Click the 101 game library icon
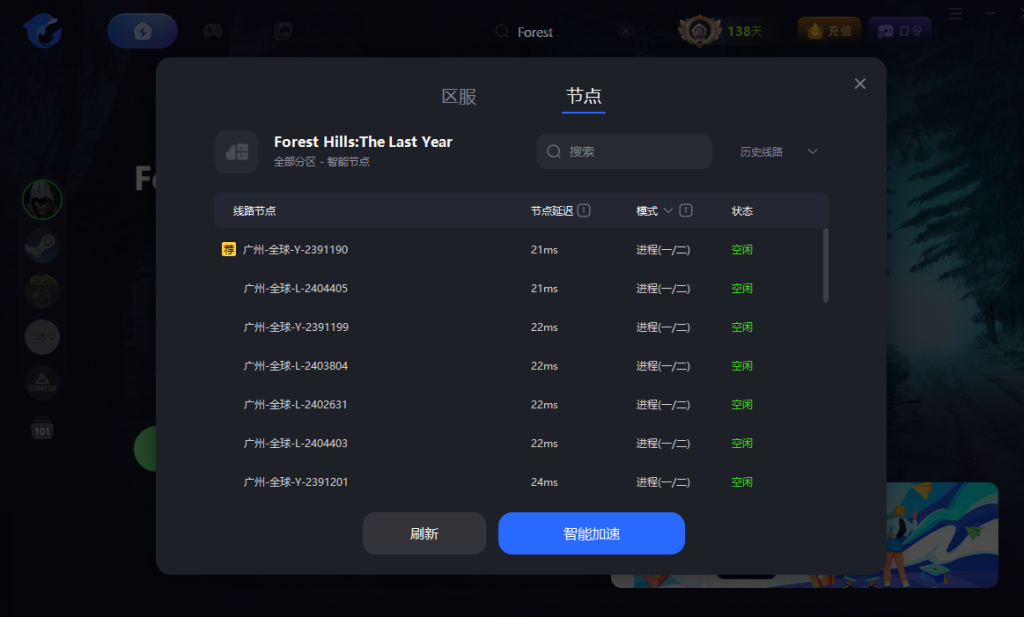The width and height of the screenshot is (1024, 617). click(42, 431)
